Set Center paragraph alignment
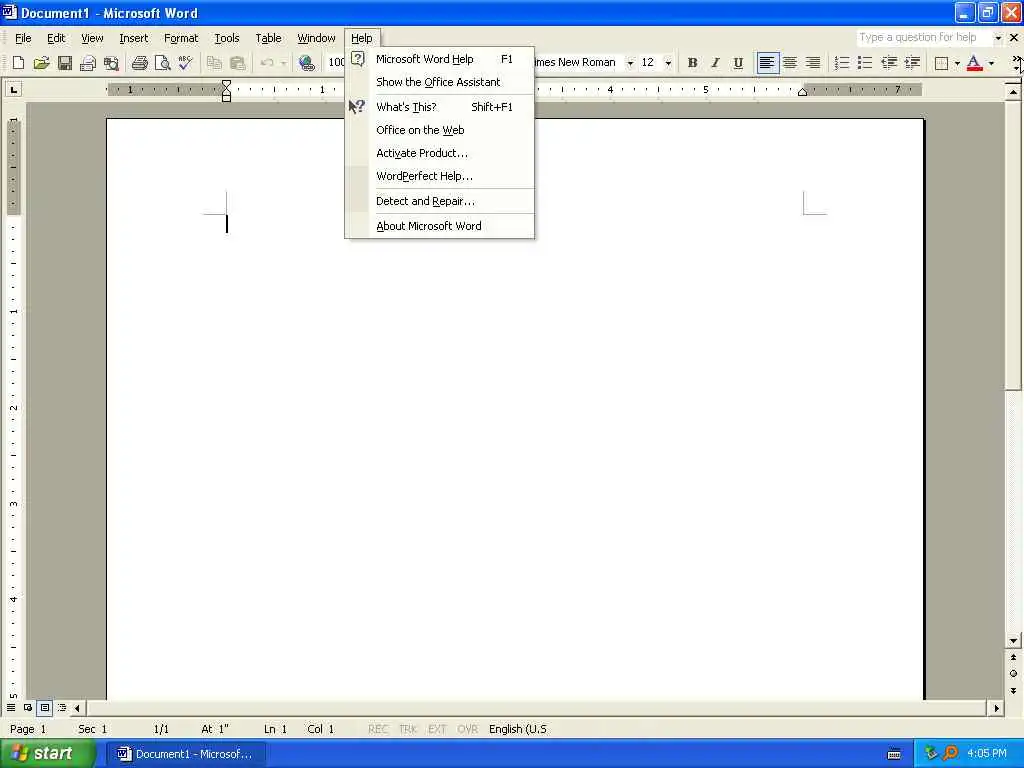This screenshot has width=1024, height=768. [790, 63]
